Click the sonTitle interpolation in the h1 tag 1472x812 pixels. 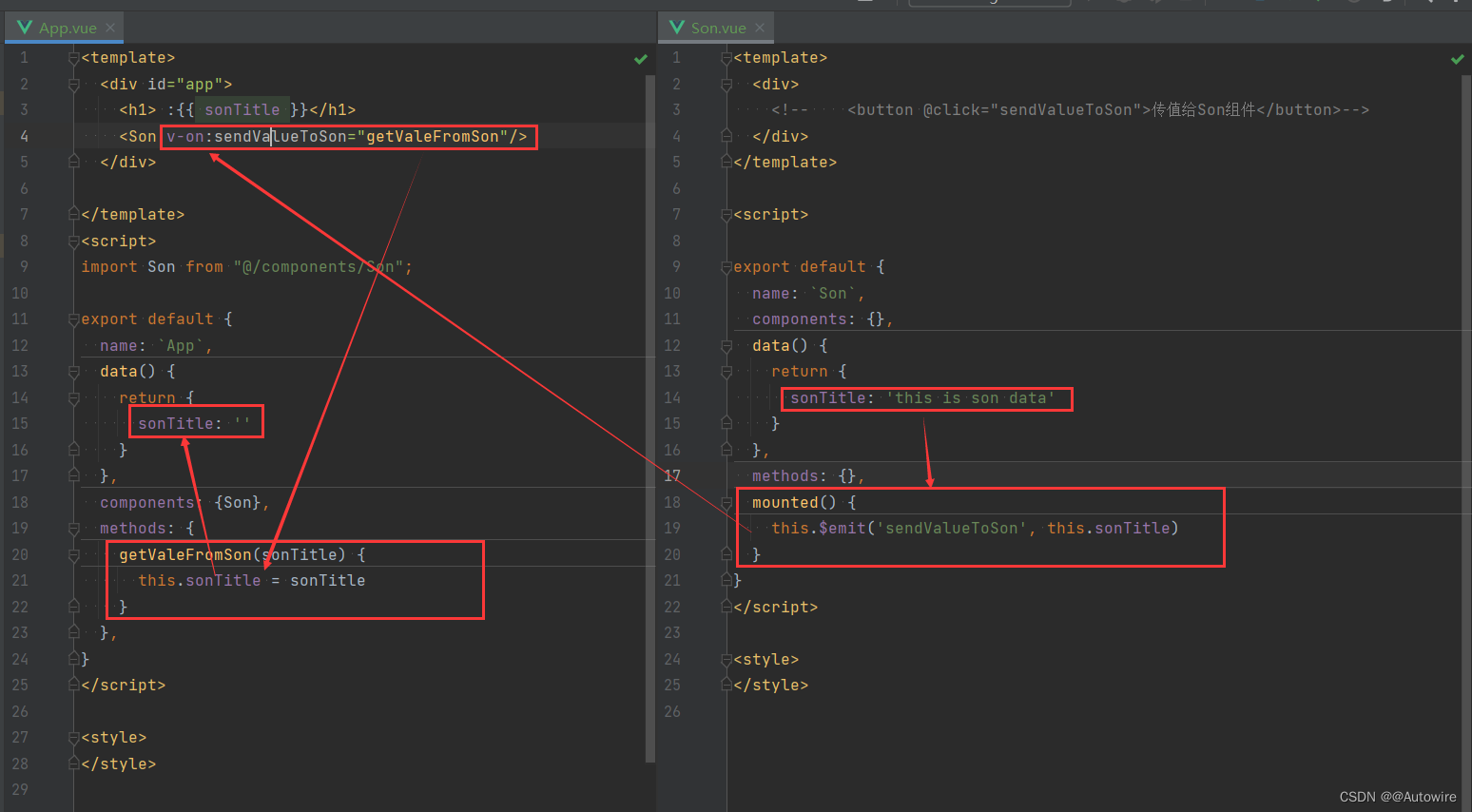[x=242, y=110]
